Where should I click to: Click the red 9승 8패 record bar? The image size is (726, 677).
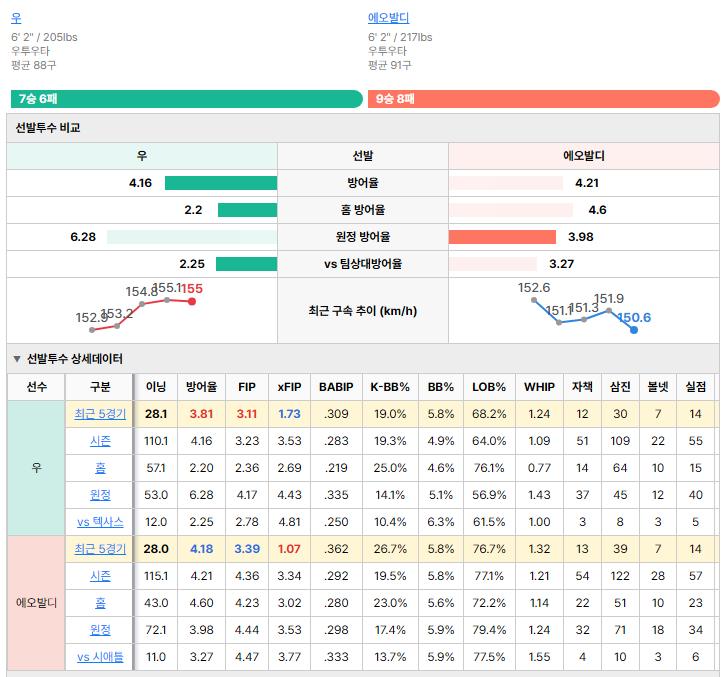coord(544,99)
